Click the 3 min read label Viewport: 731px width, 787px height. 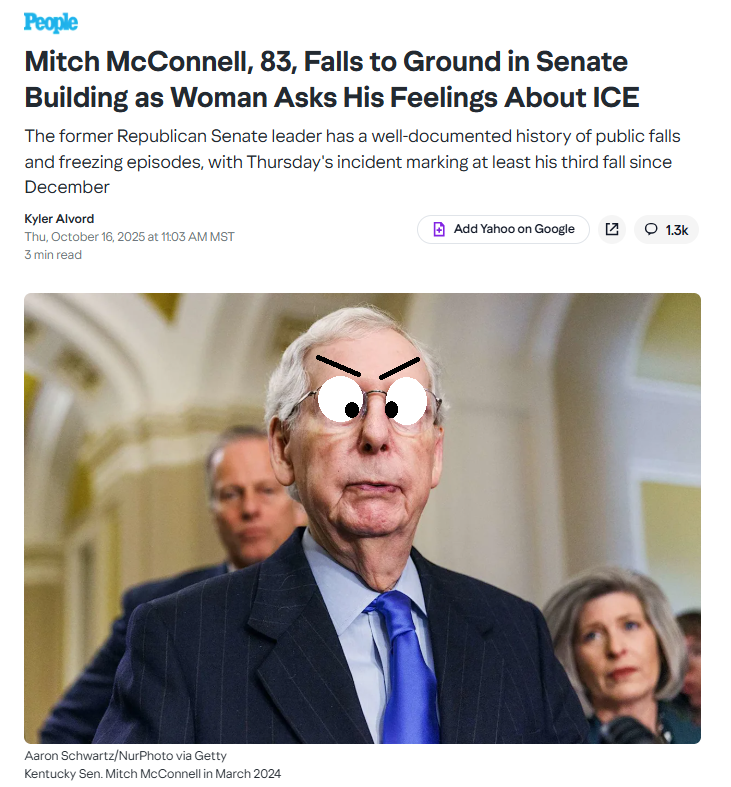pos(53,254)
